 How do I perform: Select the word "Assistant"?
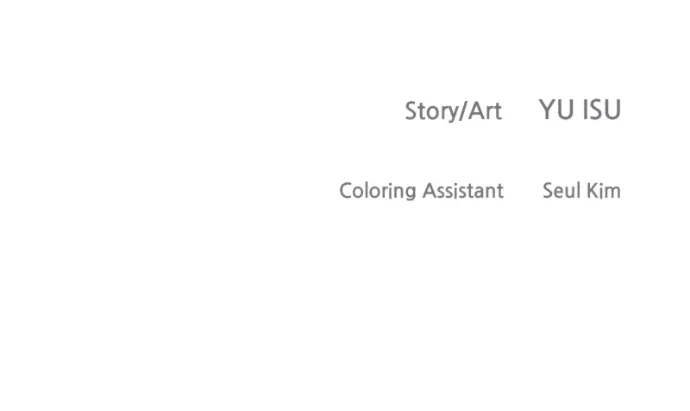[463, 190]
